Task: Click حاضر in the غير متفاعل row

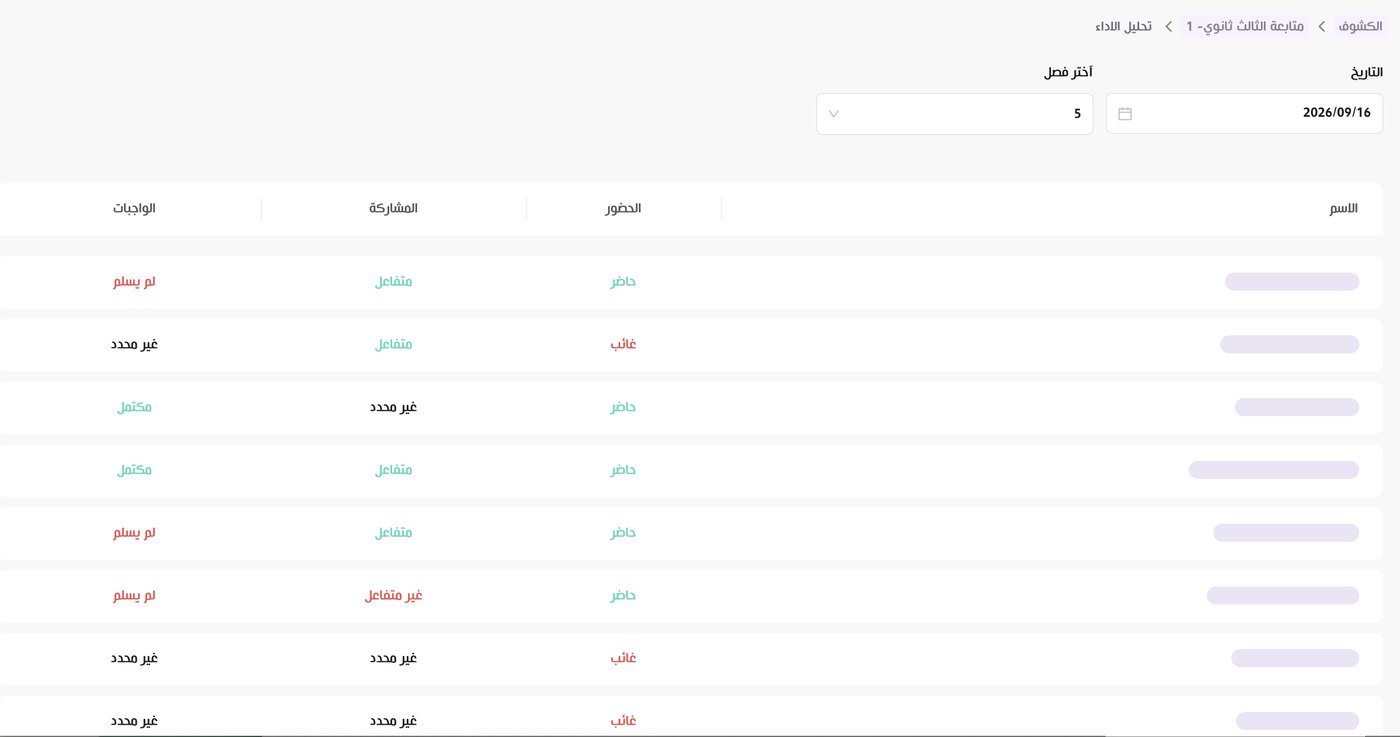Action: 623,596
